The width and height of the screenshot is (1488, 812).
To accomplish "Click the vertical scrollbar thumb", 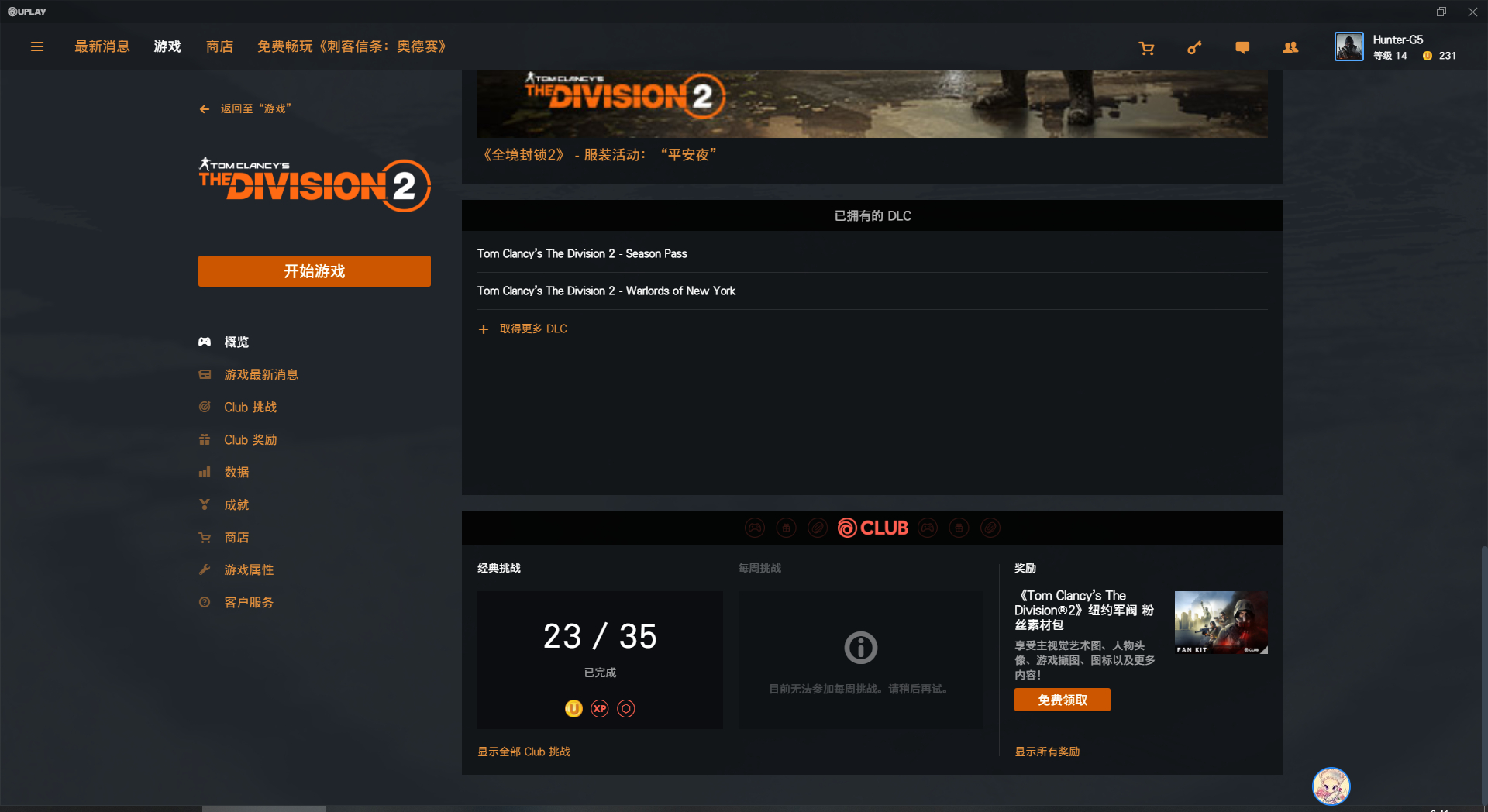I will tap(1484, 674).
